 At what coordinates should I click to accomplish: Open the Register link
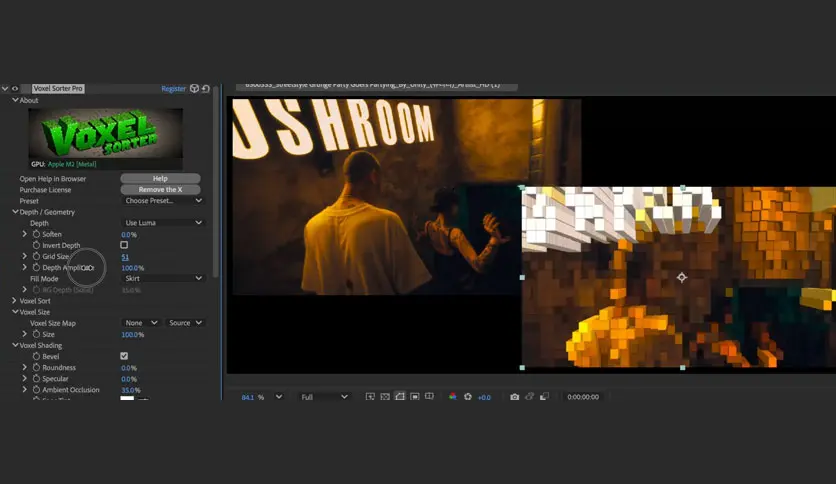click(x=173, y=88)
